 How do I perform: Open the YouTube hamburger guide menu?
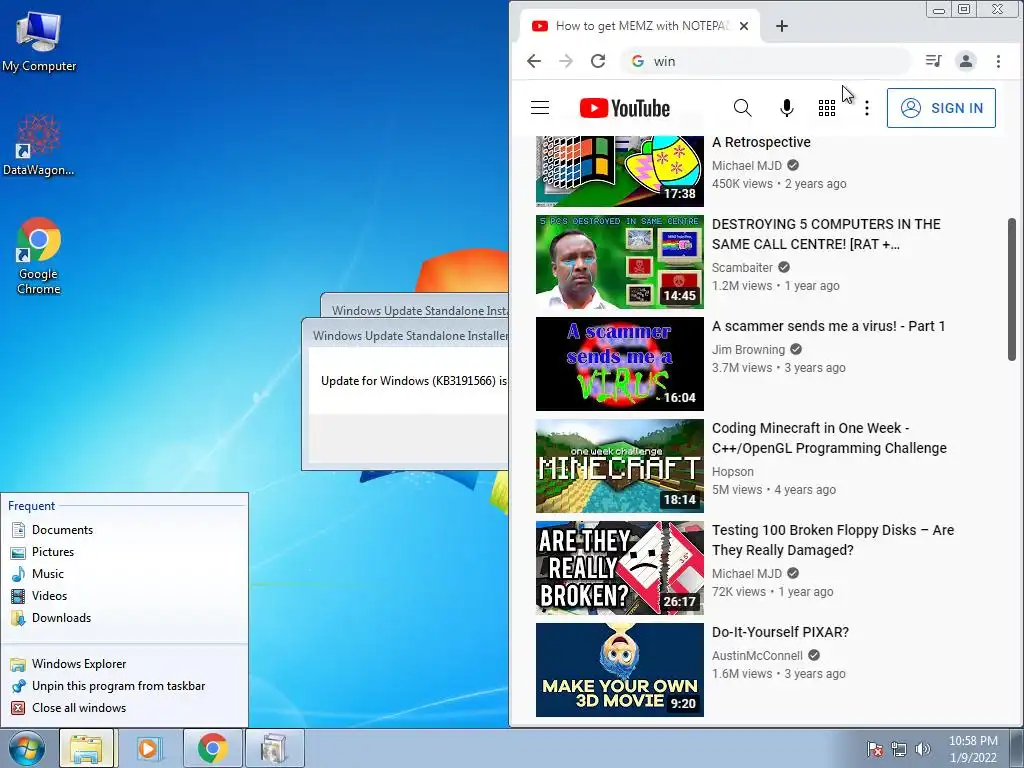tap(539, 108)
